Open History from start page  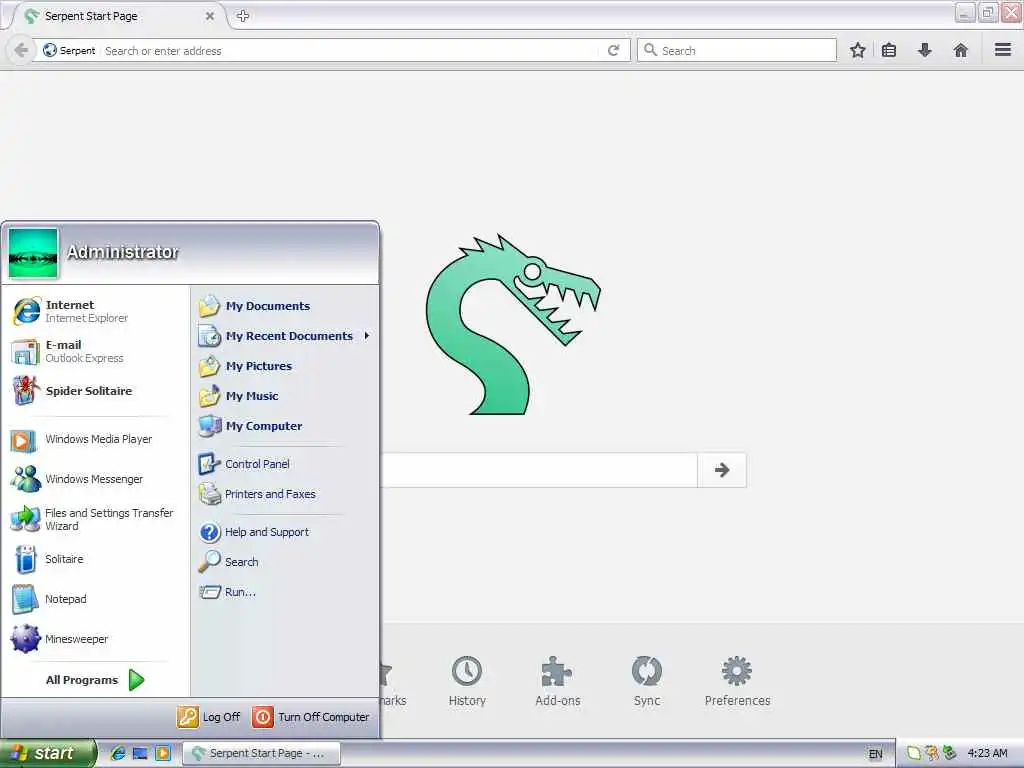click(467, 681)
